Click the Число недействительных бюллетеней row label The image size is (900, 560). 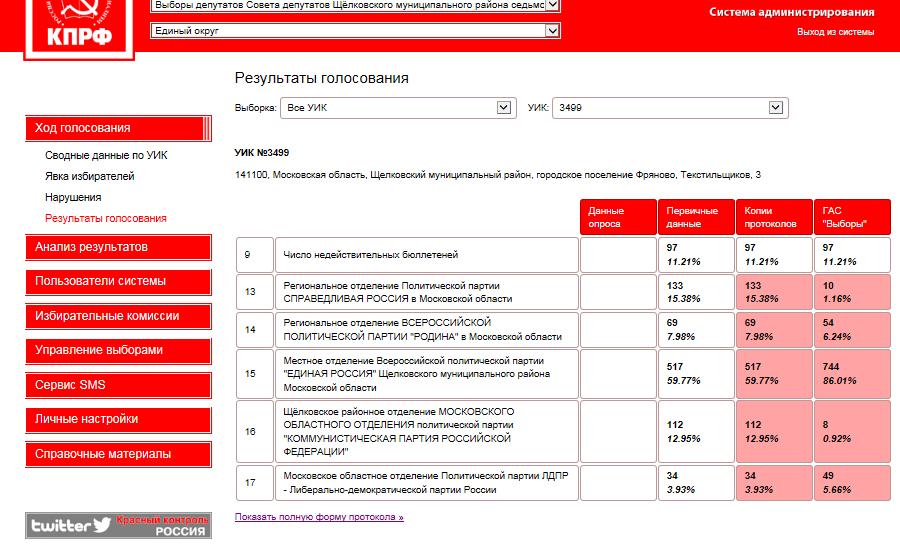point(426,255)
